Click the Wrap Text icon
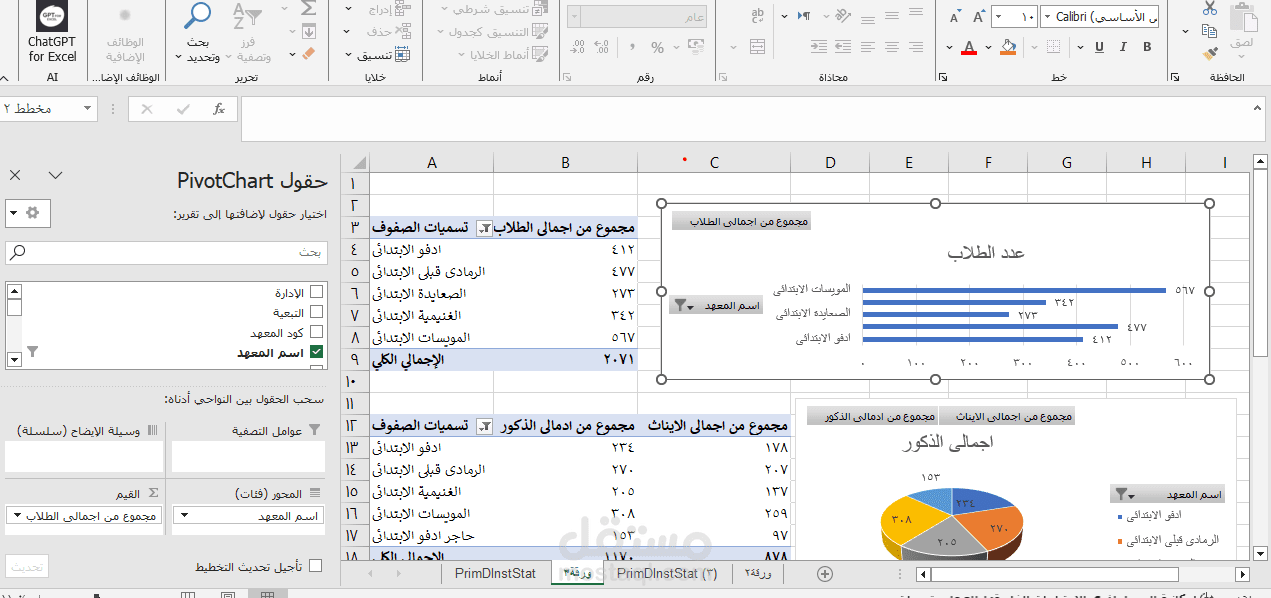Image resolution: width=1271 pixels, height=598 pixels. 757,17
